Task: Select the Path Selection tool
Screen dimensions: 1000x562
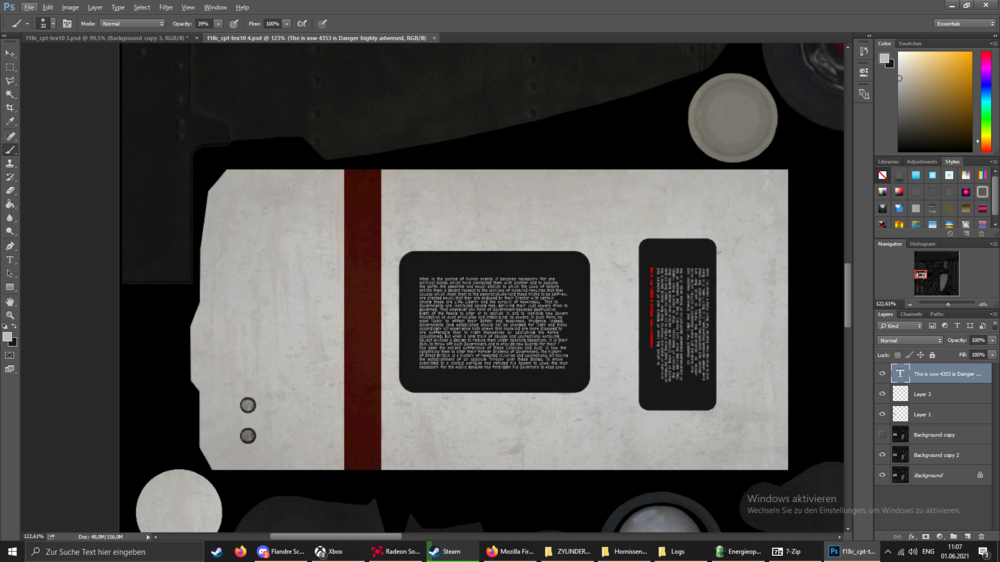Action: [10, 274]
